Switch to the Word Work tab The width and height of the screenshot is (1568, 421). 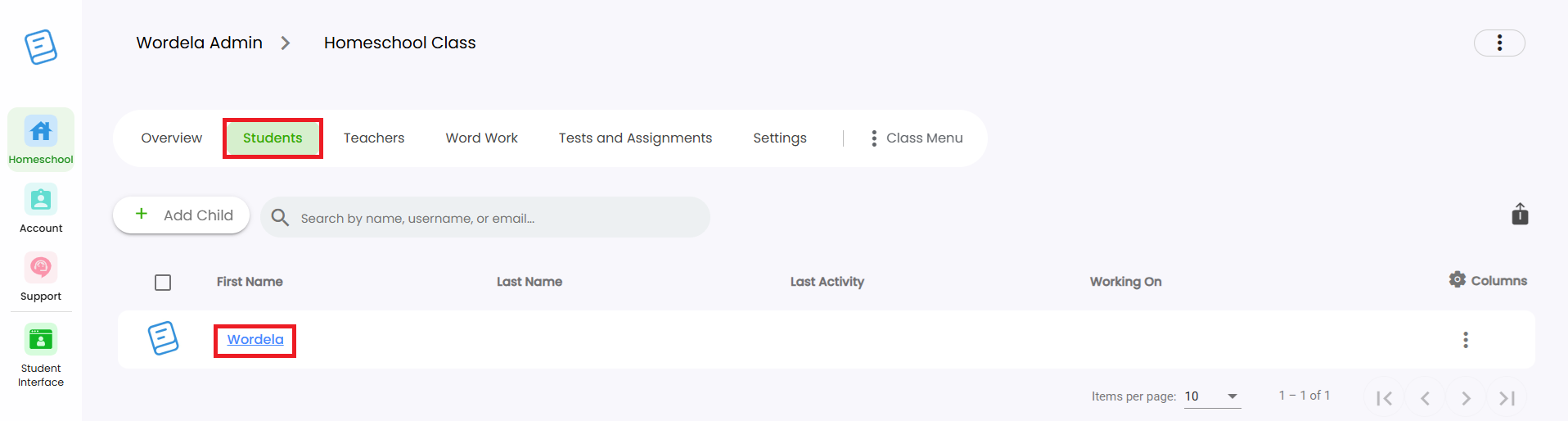pyautogui.click(x=481, y=138)
